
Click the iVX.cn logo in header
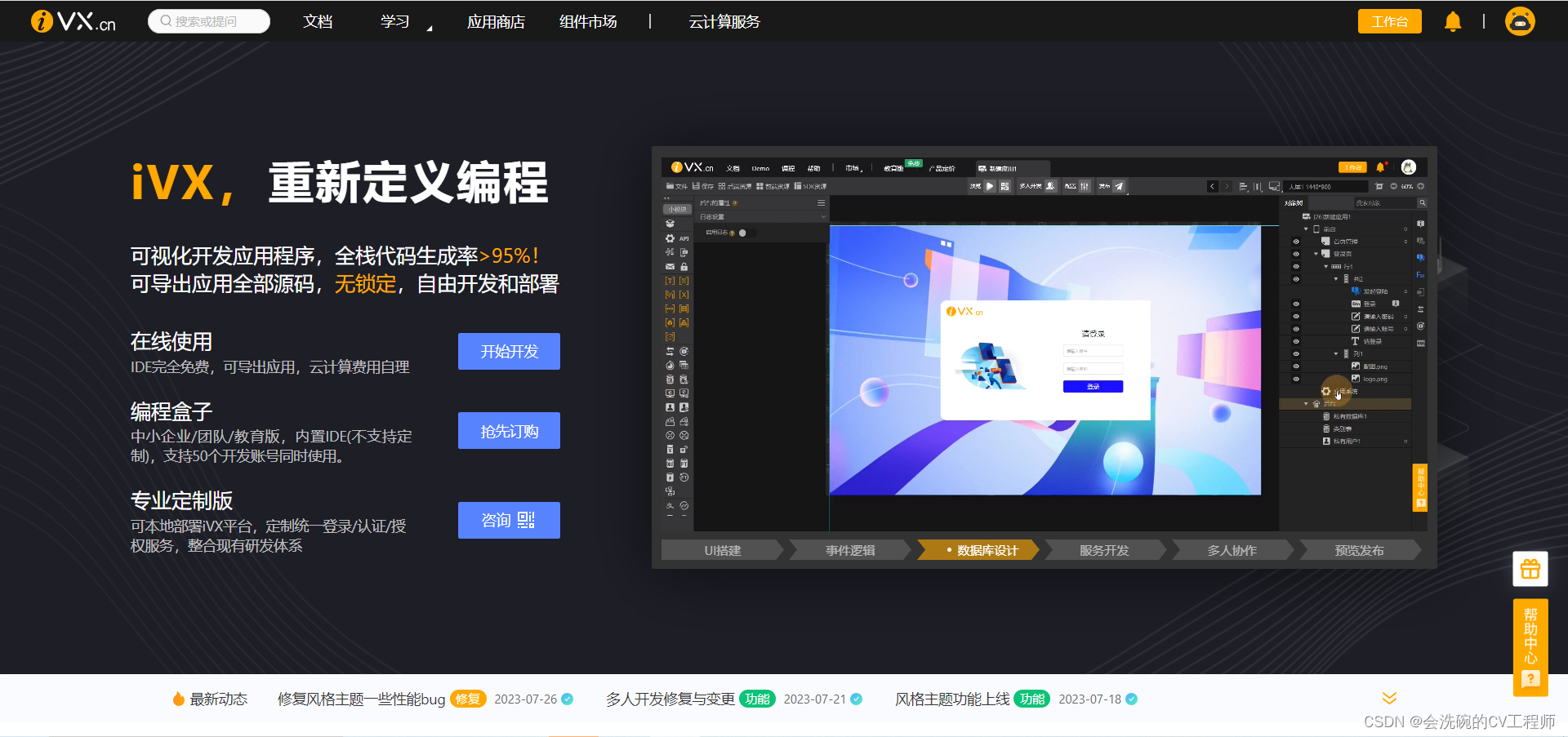tap(73, 21)
